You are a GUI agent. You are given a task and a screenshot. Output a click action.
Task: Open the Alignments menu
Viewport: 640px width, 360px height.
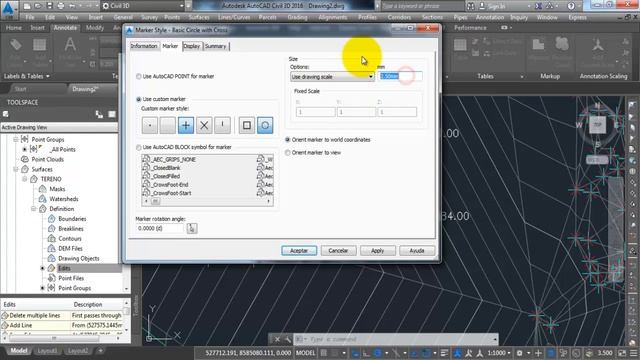(333, 17)
